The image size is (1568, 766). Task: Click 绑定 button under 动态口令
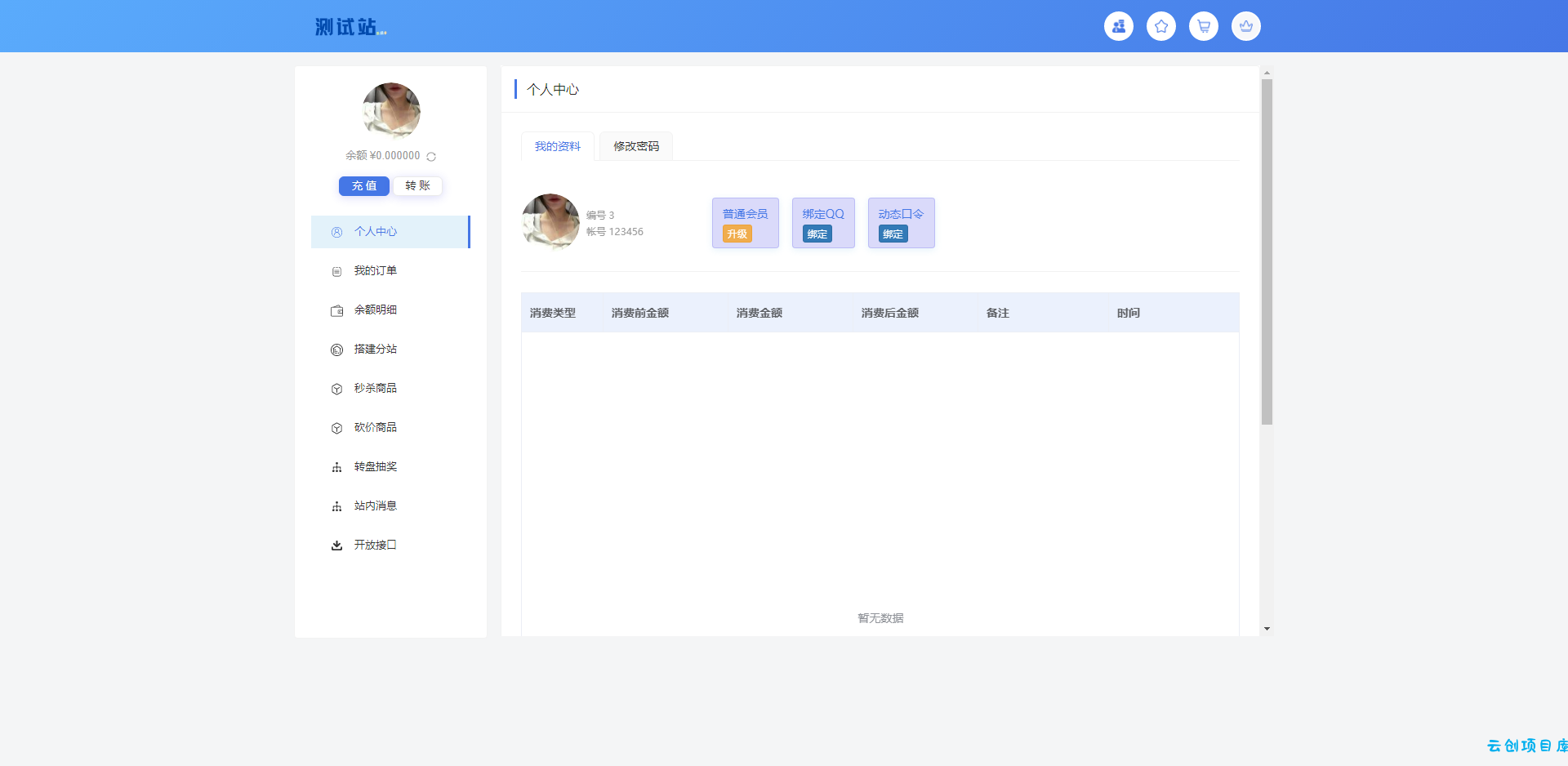click(x=893, y=234)
